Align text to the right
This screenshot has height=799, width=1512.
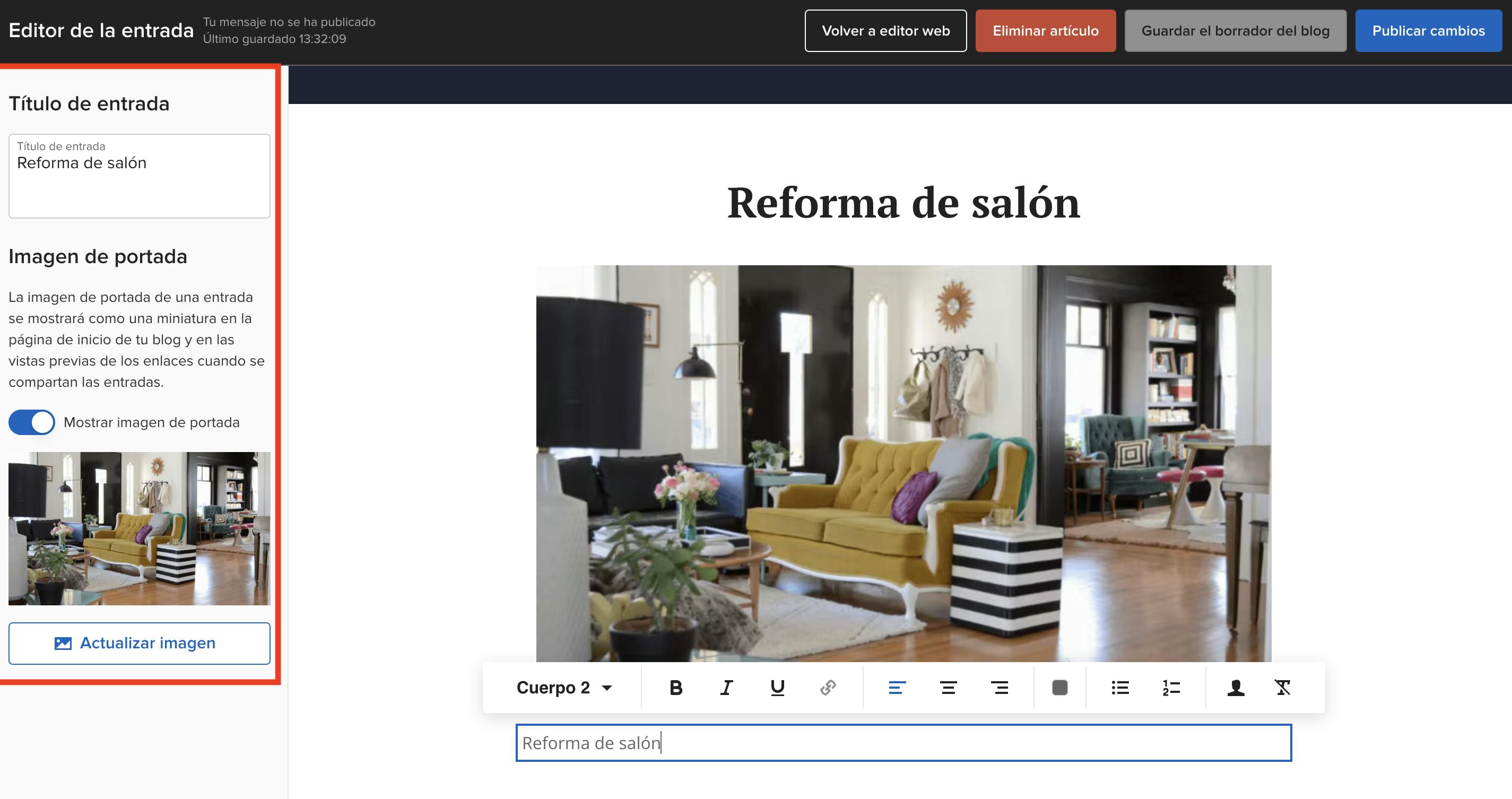point(1000,688)
